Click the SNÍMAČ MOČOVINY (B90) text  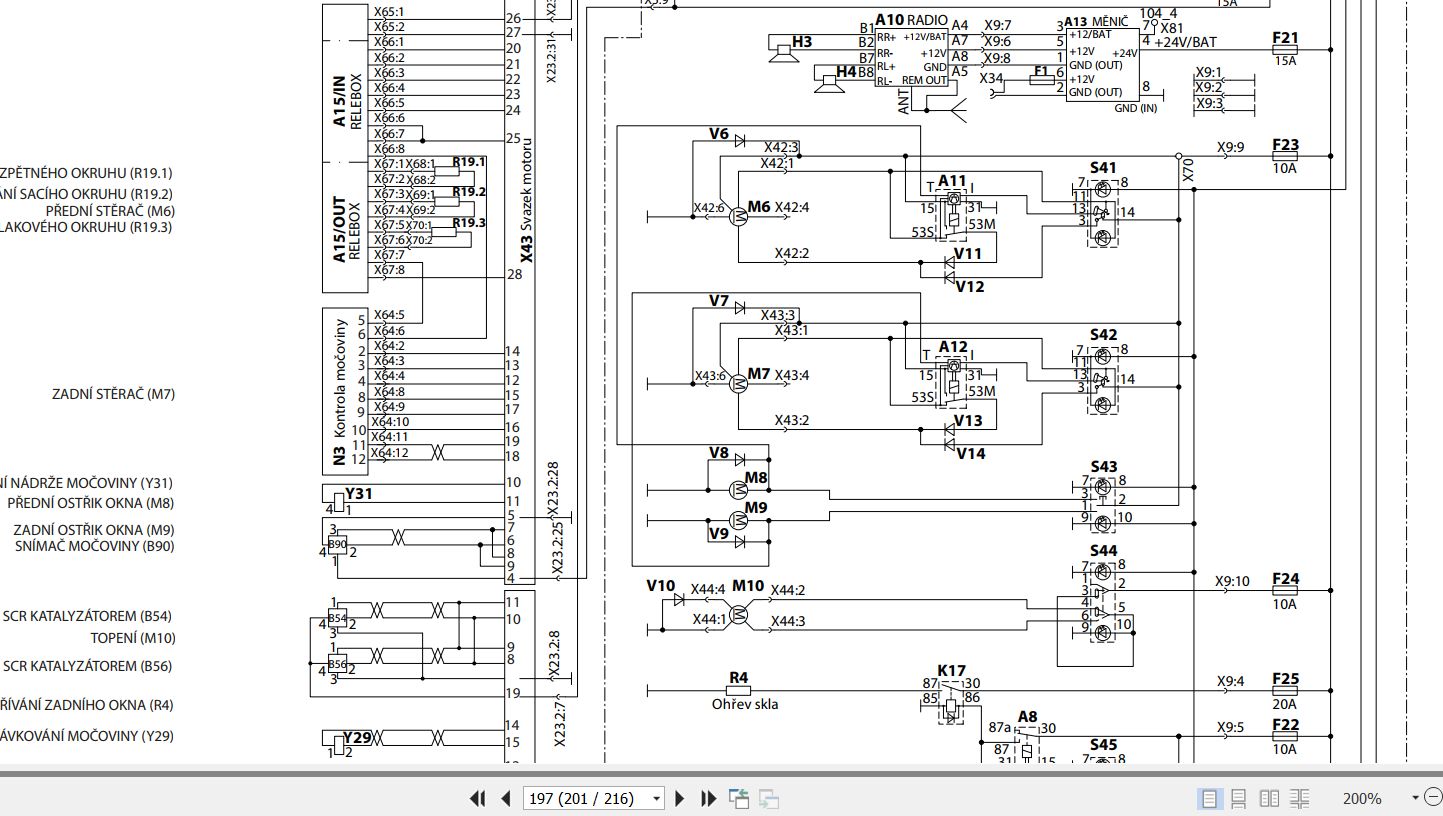94,546
